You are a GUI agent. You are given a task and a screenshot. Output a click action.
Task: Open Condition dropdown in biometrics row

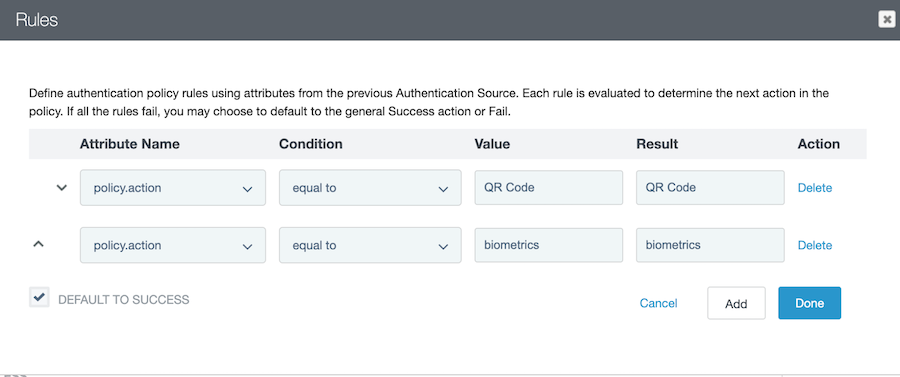pos(370,245)
